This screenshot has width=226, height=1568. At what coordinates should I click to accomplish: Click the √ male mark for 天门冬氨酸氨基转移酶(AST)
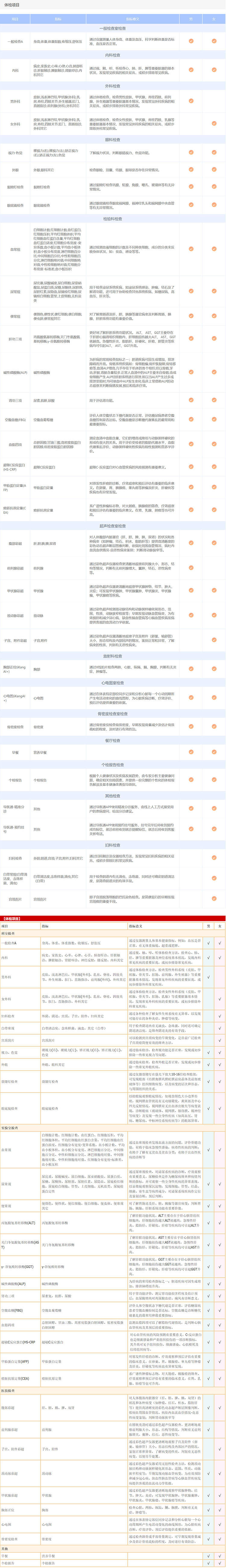click(x=208, y=1245)
